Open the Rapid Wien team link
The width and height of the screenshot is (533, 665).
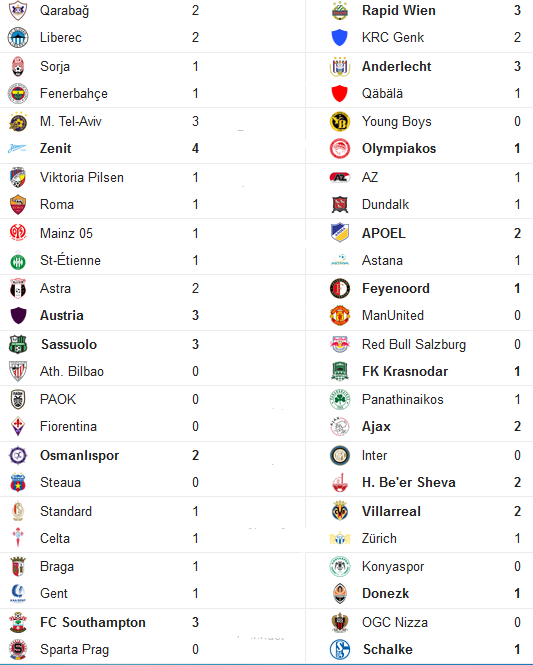point(399,10)
